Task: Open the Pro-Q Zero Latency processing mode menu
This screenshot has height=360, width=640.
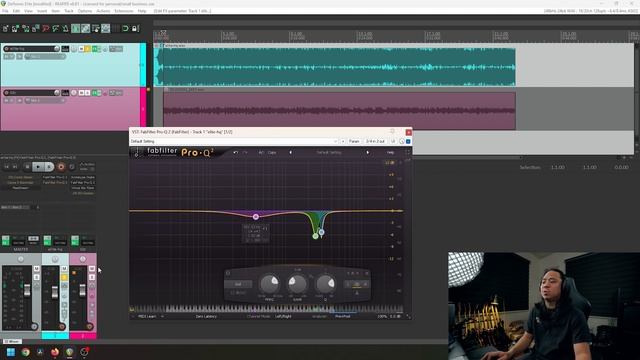Action: pos(206,316)
